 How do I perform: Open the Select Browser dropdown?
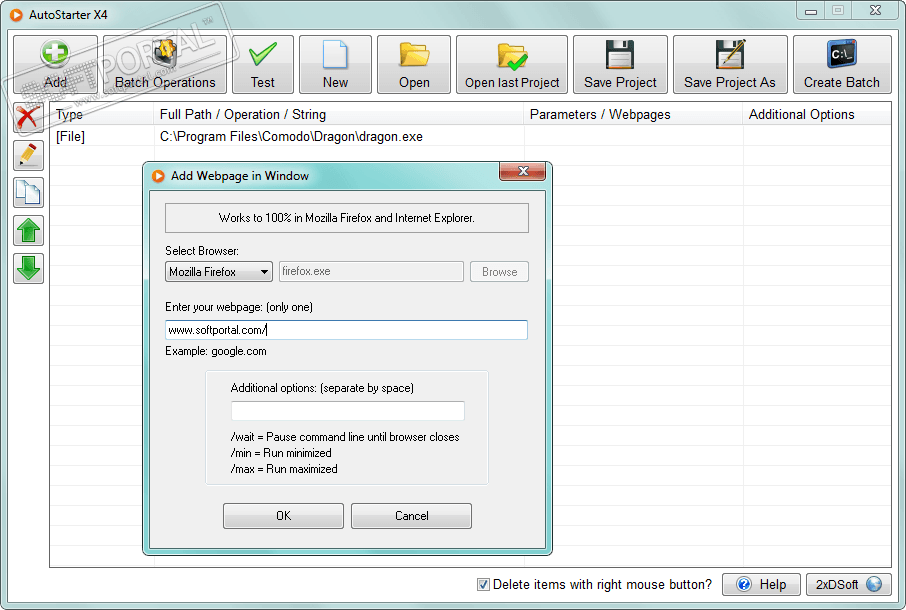(x=218, y=271)
